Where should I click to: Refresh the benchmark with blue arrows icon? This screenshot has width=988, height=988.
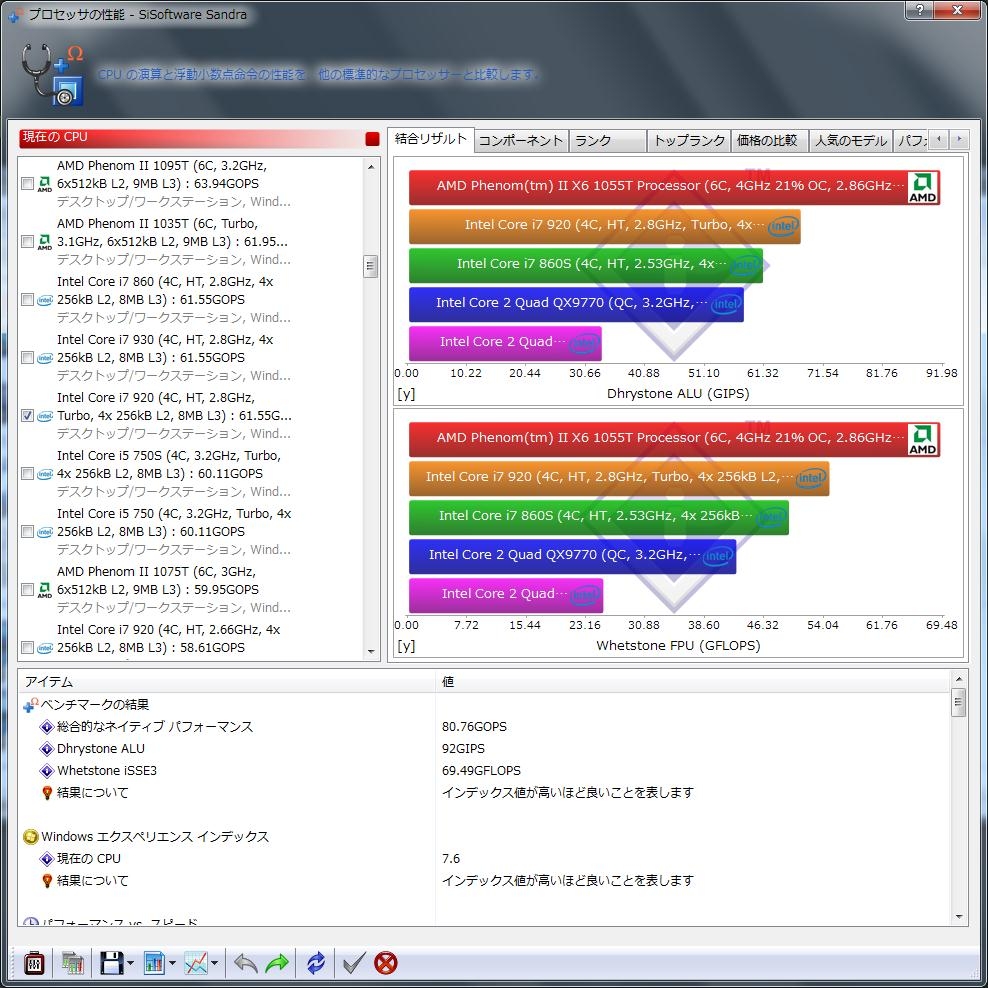coord(316,963)
